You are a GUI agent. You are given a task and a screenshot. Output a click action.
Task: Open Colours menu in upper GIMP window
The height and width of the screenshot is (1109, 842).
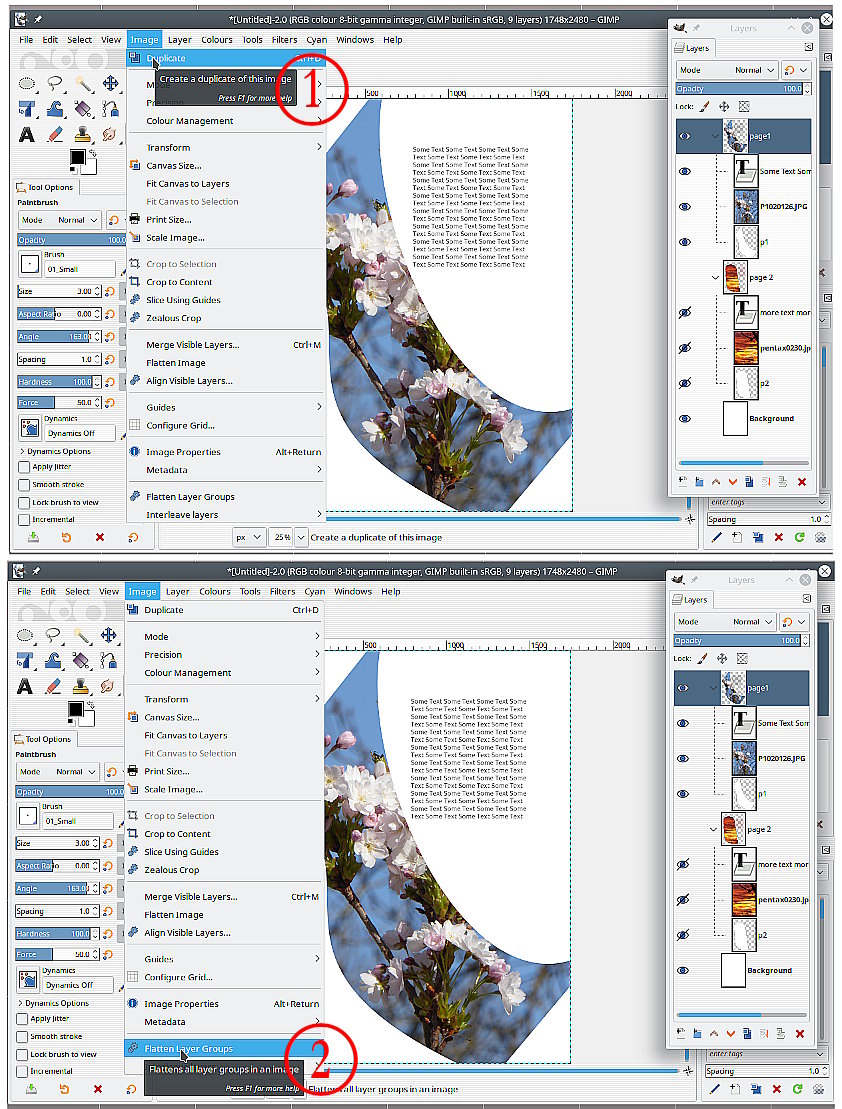tap(217, 40)
